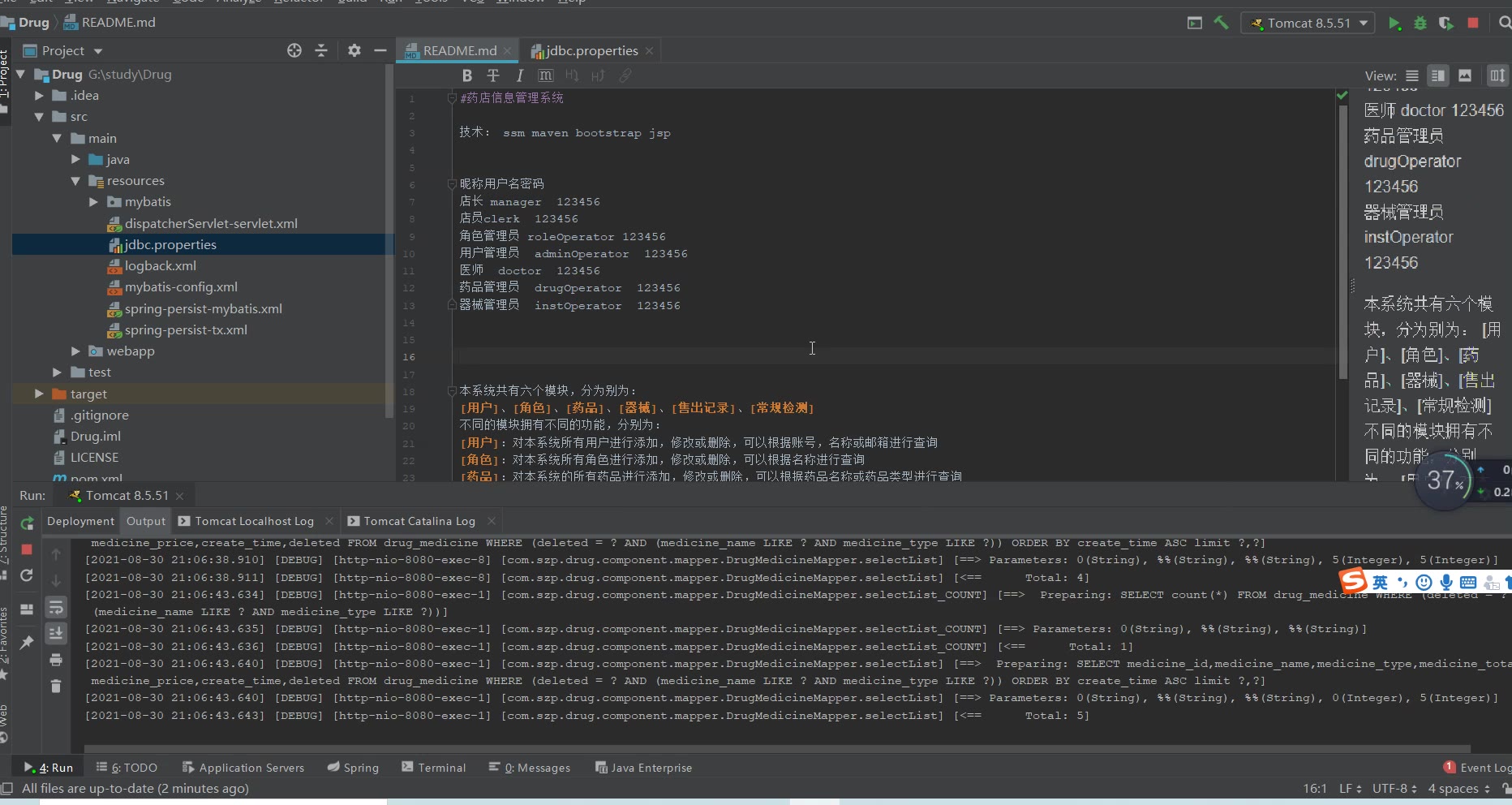The image size is (1512, 805).
Task: Clear the console with the trash icon
Action: [x=56, y=687]
